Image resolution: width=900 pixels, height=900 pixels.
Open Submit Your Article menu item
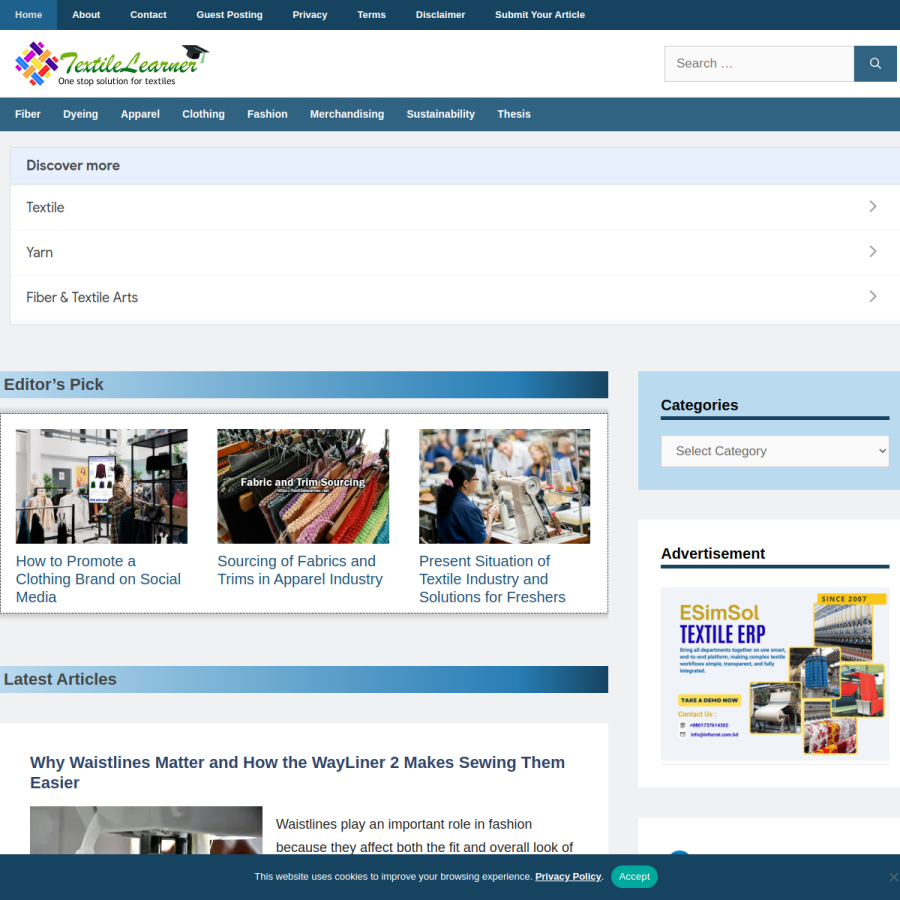(x=540, y=15)
